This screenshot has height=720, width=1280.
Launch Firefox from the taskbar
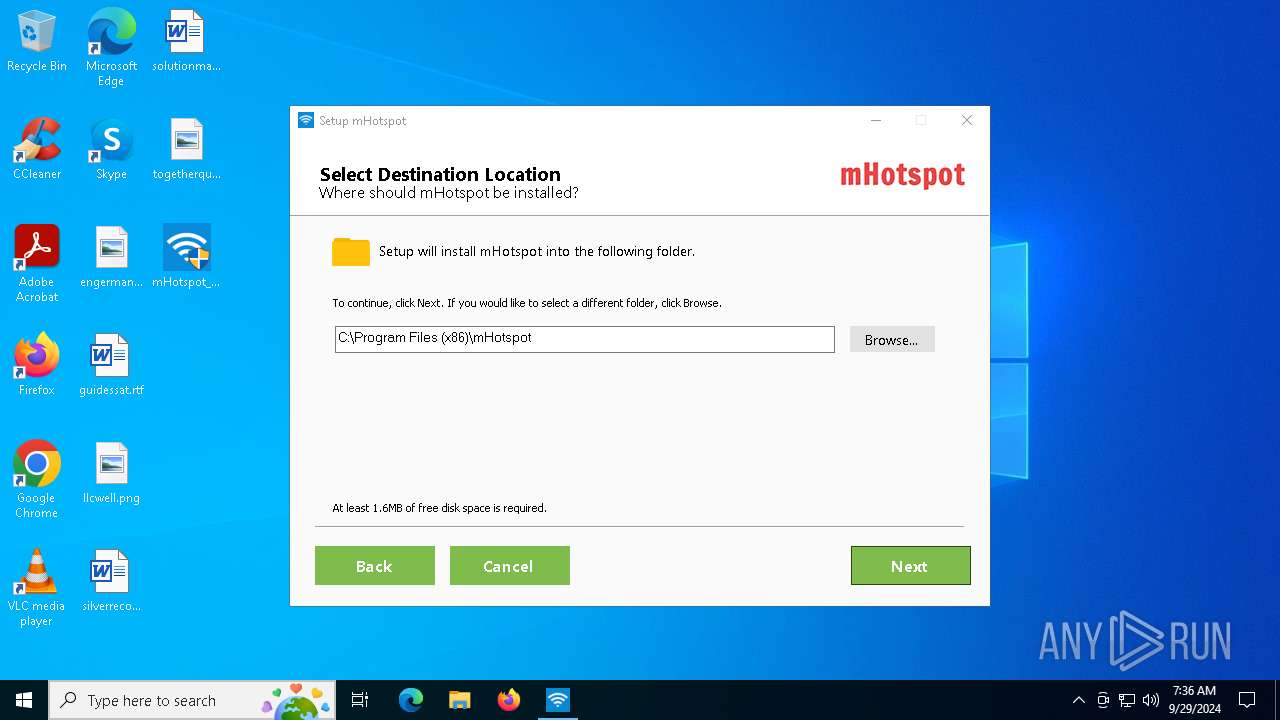(509, 700)
